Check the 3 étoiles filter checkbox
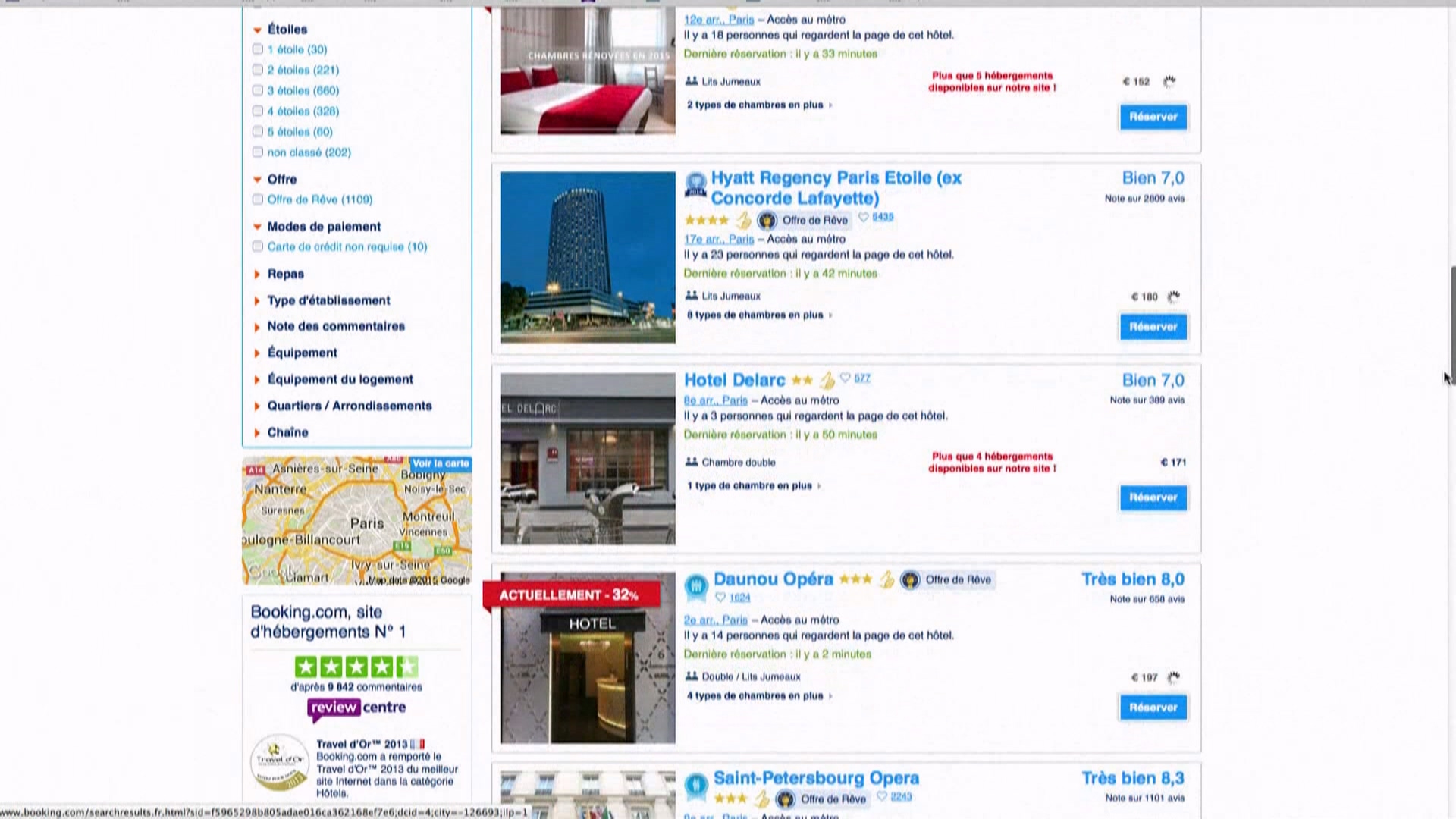 [x=258, y=90]
